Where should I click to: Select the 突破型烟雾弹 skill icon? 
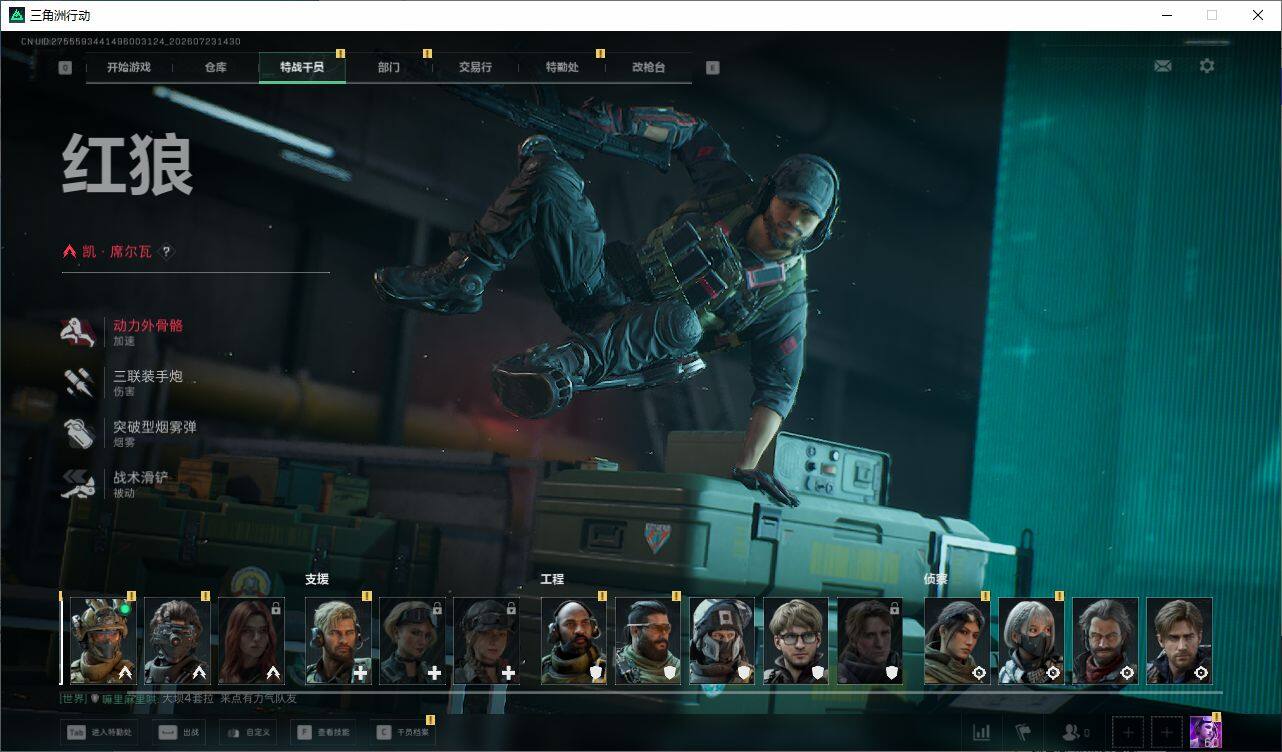pyautogui.click(x=78, y=433)
